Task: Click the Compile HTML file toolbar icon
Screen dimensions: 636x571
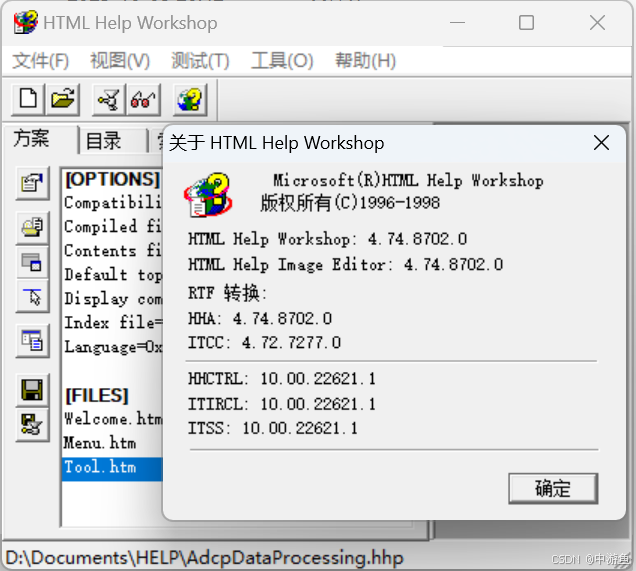Action: pyautogui.click(x=109, y=99)
